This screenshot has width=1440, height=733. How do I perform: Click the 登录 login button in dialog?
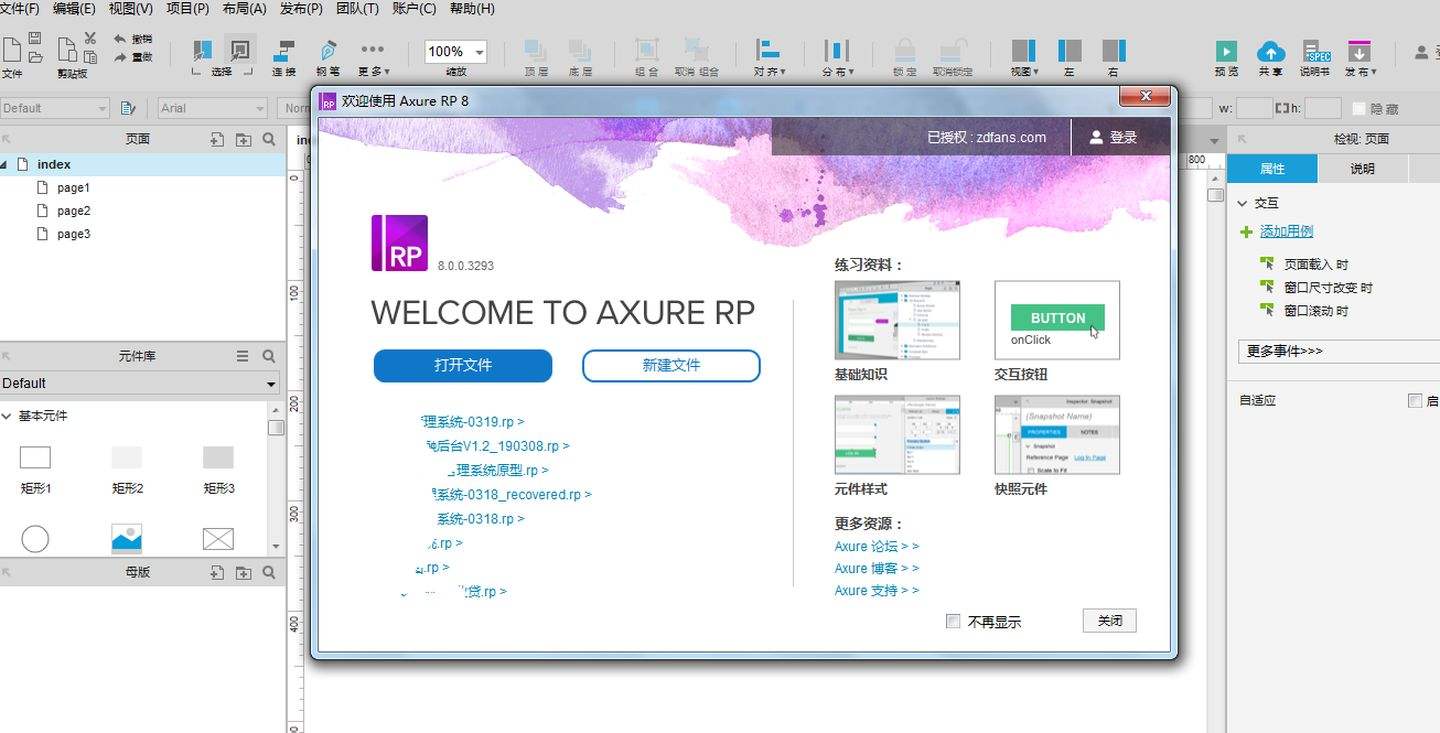1113,137
